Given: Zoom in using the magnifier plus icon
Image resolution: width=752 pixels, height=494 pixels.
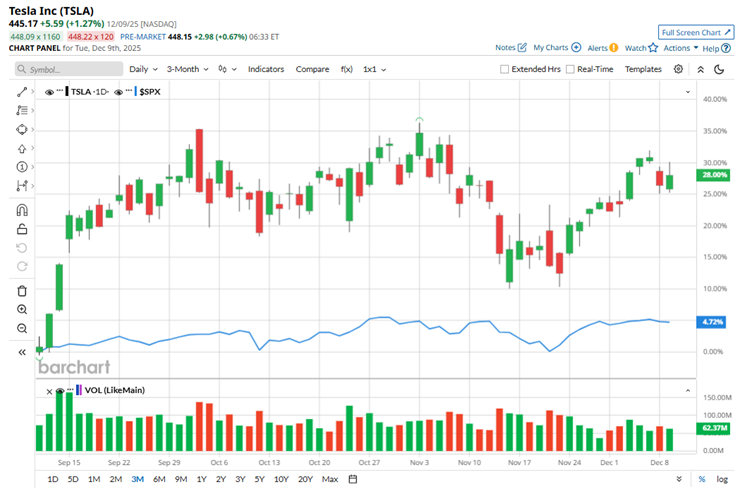Looking at the screenshot, I should (x=22, y=310).
